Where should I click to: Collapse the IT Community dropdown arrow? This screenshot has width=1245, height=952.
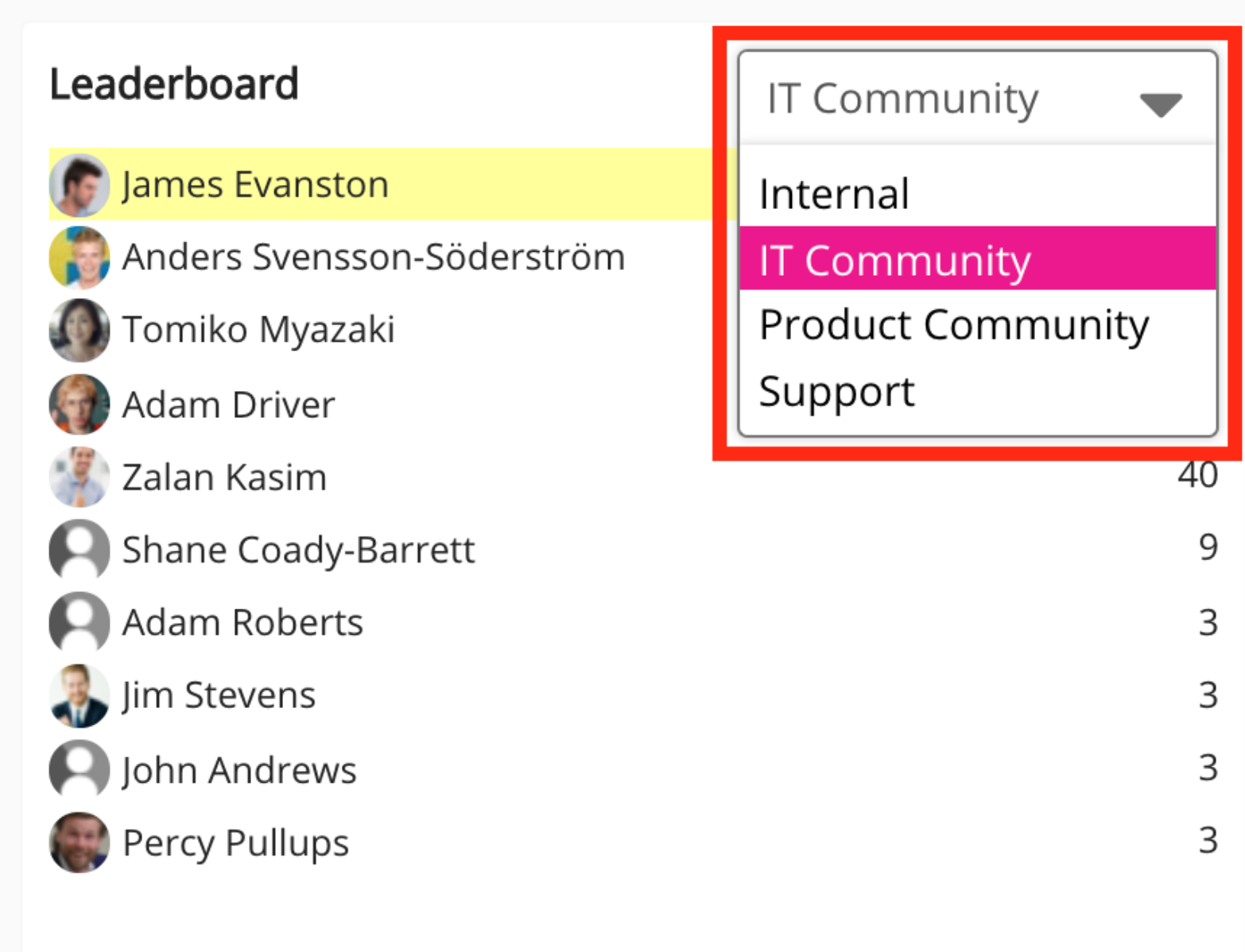(1160, 103)
